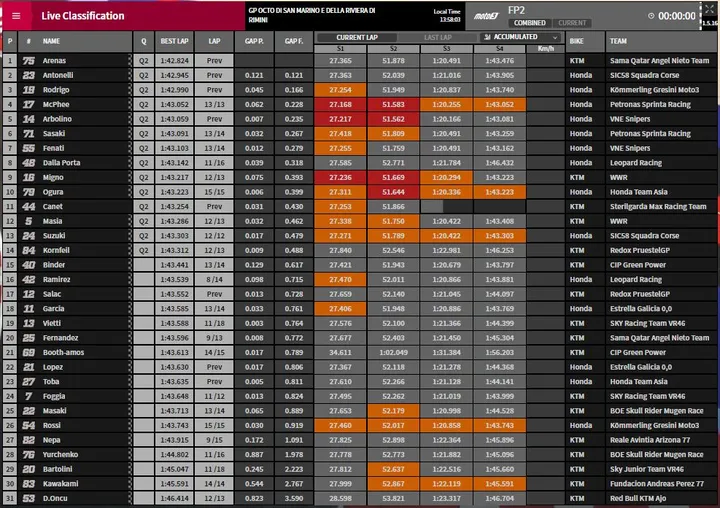Click Rossi's orange S4 time 1:43.743
Image resolution: width=720 pixels, height=508 pixels.
click(500, 425)
